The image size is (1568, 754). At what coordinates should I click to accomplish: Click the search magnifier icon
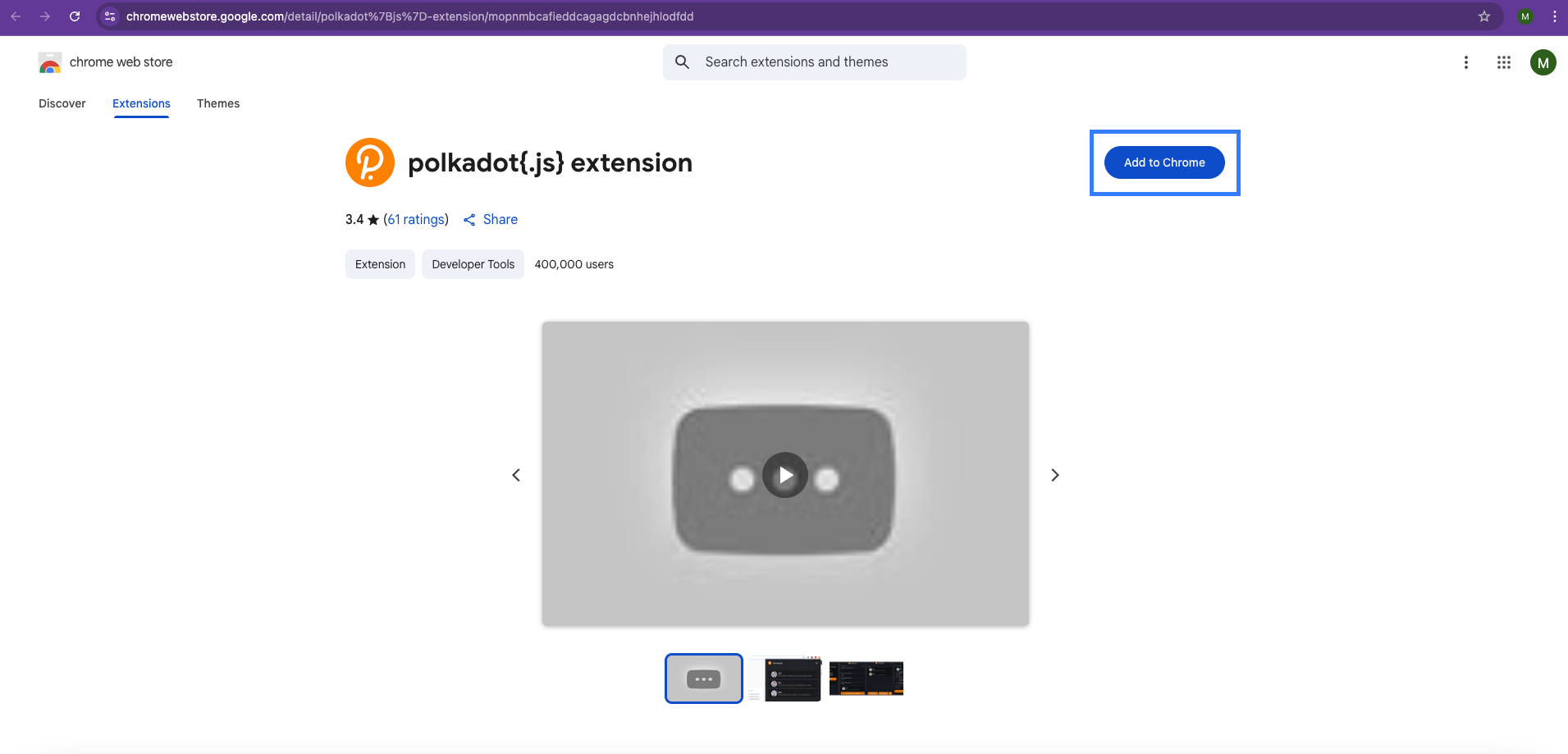coord(682,62)
